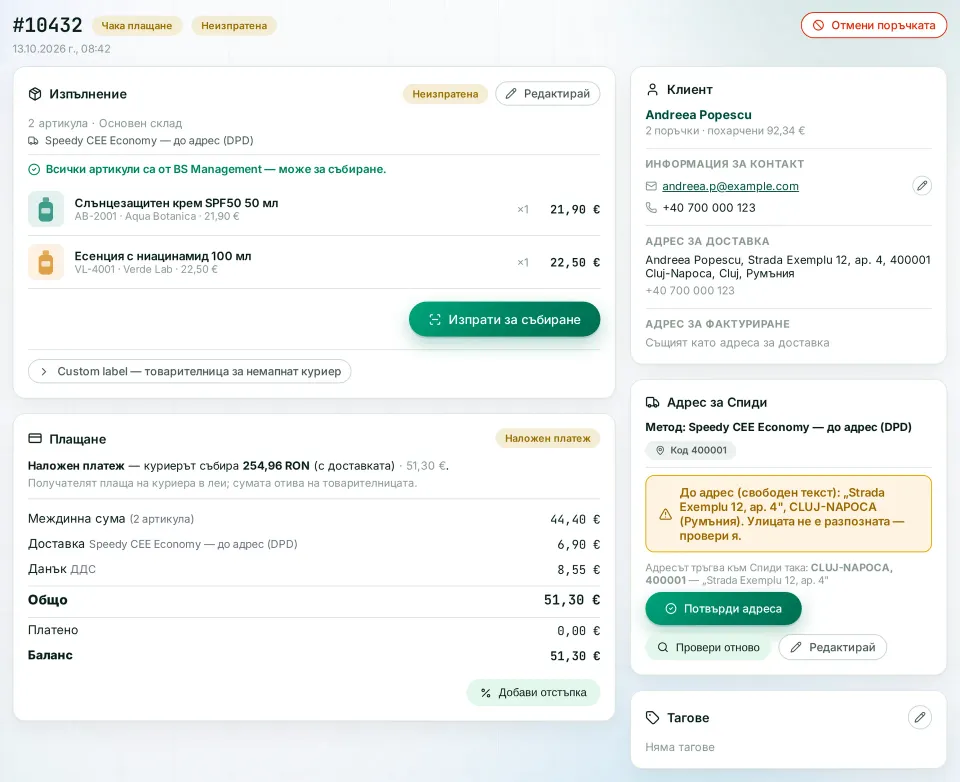
Task: Send order for picking via Изпрати за събиране
Action: (504, 319)
